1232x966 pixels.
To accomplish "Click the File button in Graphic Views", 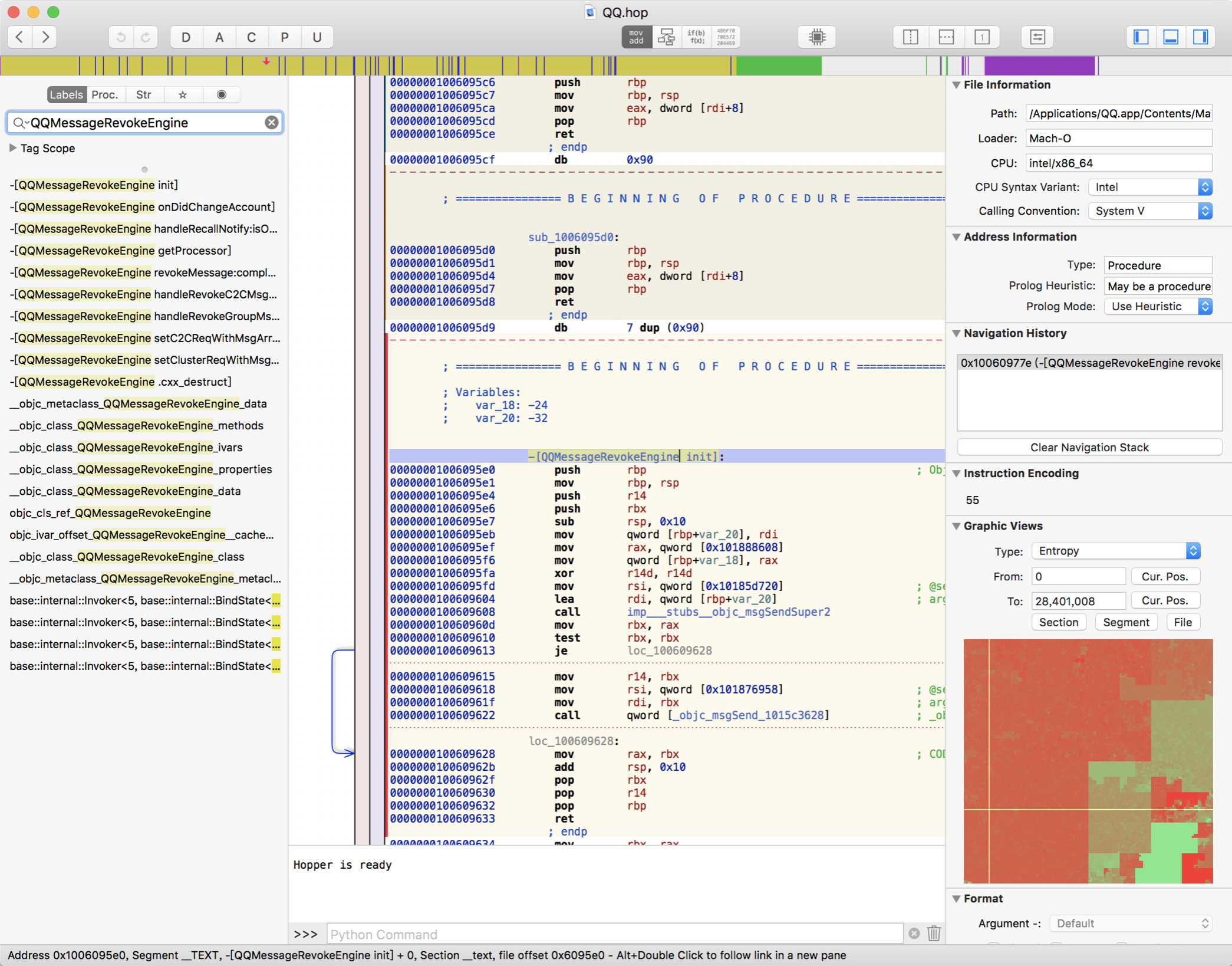I will click(1182, 622).
